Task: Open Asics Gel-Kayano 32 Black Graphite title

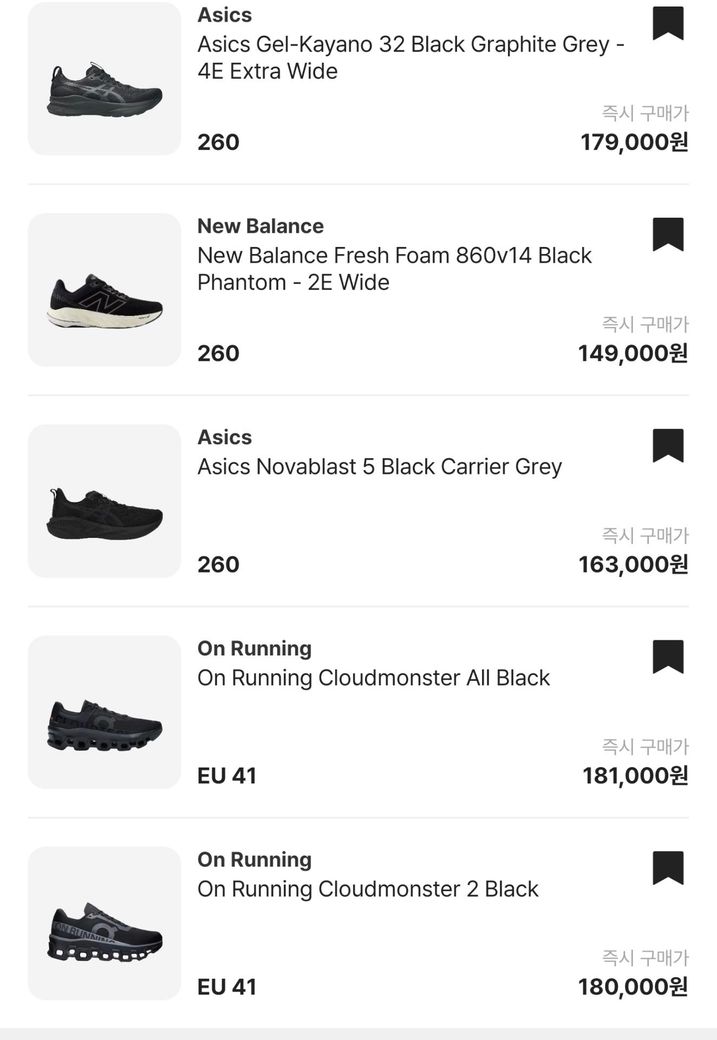Action: [x=410, y=58]
